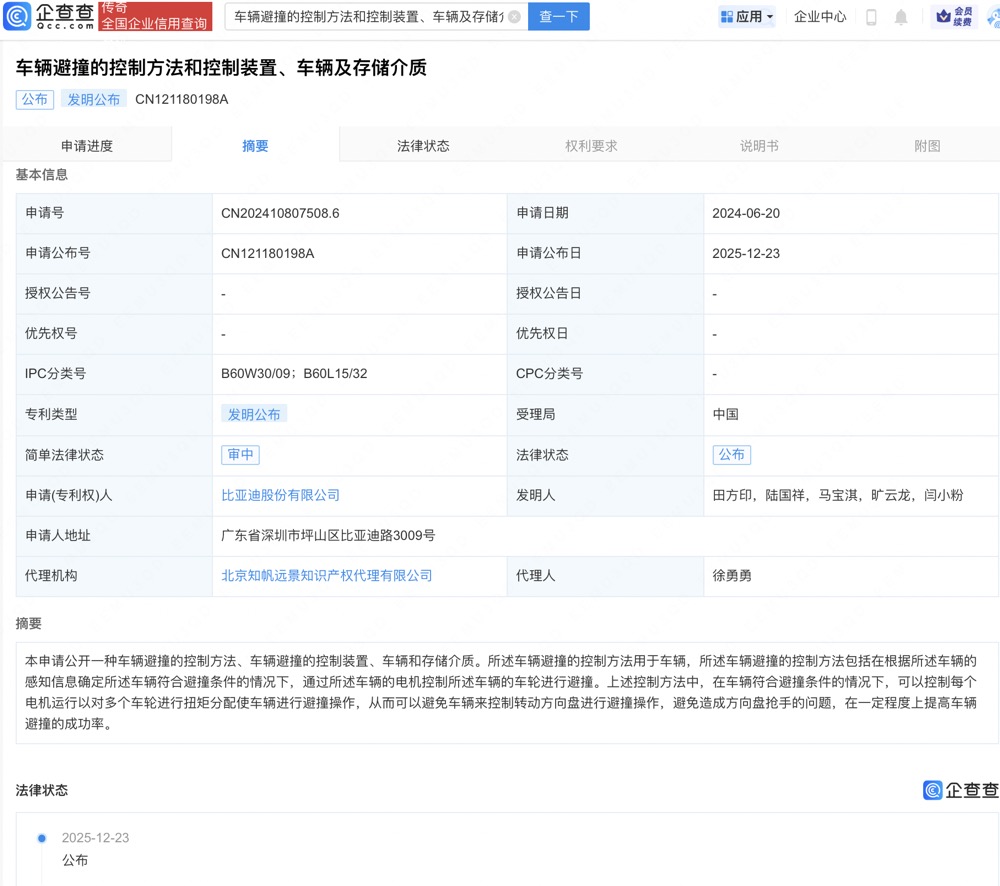Open 企业中心 in the header

[x=820, y=17]
